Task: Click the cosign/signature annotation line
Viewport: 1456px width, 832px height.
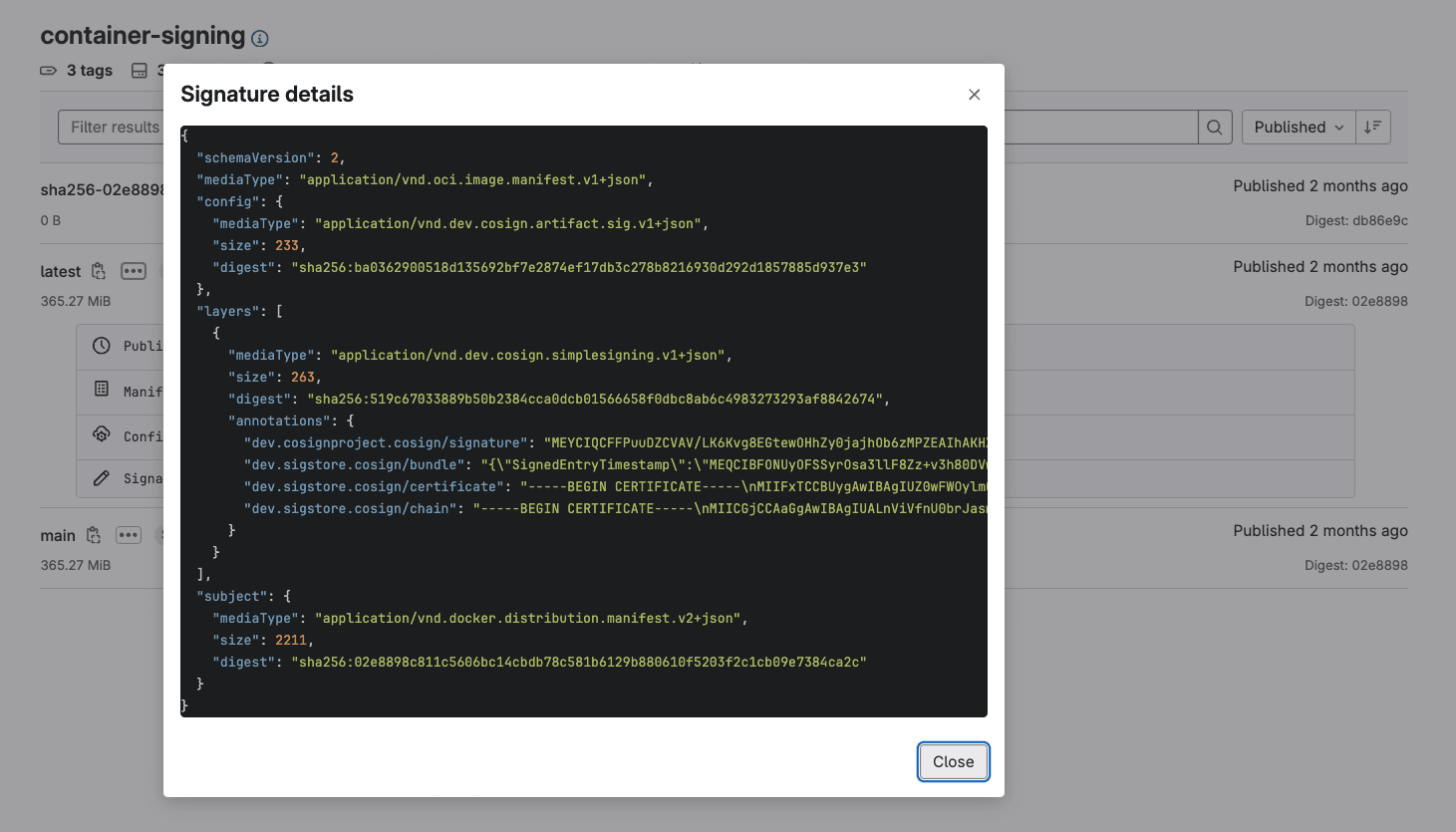Action: coord(615,442)
